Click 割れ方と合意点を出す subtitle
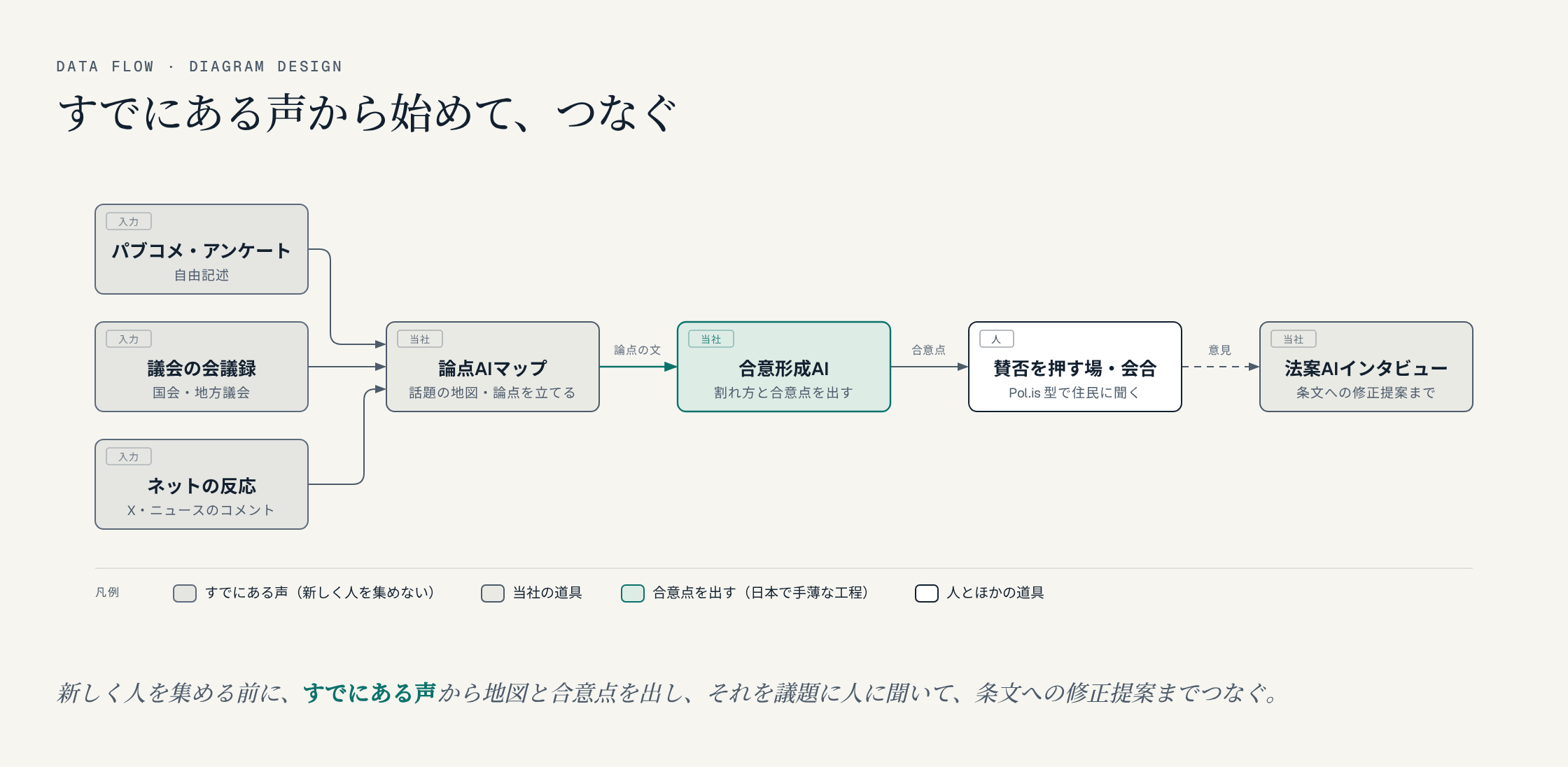Image resolution: width=1568 pixels, height=767 pixels. point(784,393)
